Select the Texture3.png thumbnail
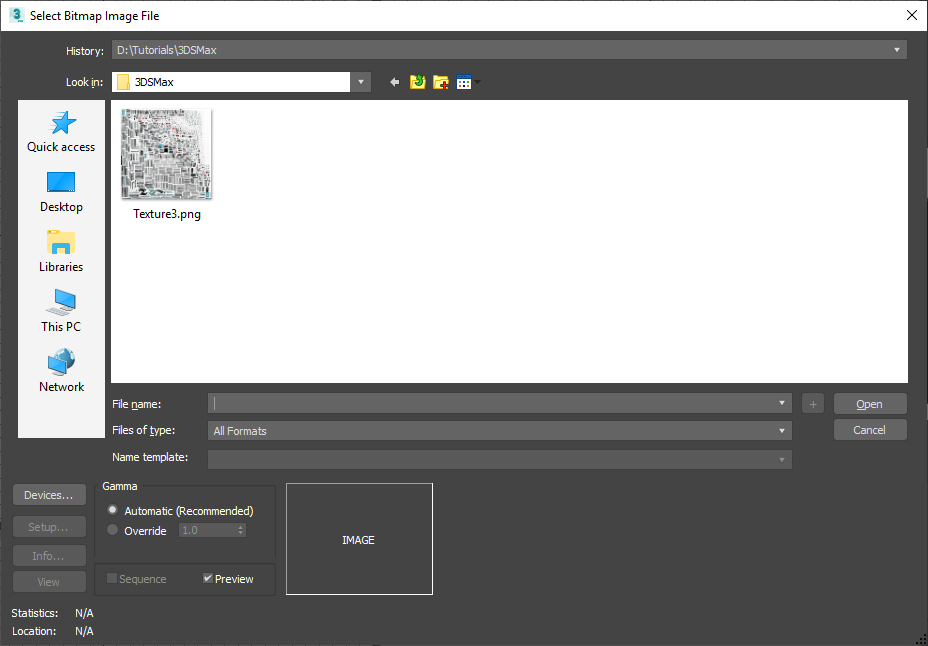Viewport: 928px width, 646px height. [x=166, y=154]
